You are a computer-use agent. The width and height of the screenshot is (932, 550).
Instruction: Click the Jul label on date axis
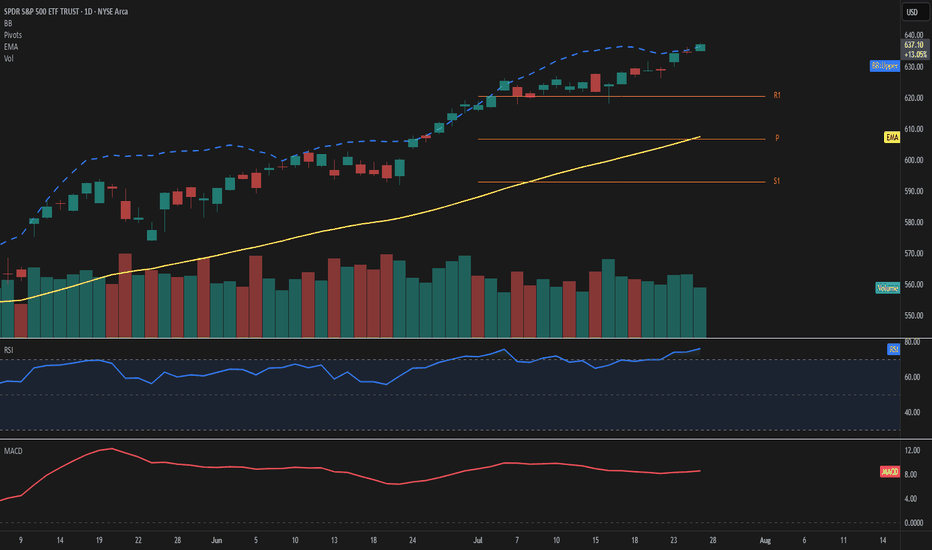point(478,540)
